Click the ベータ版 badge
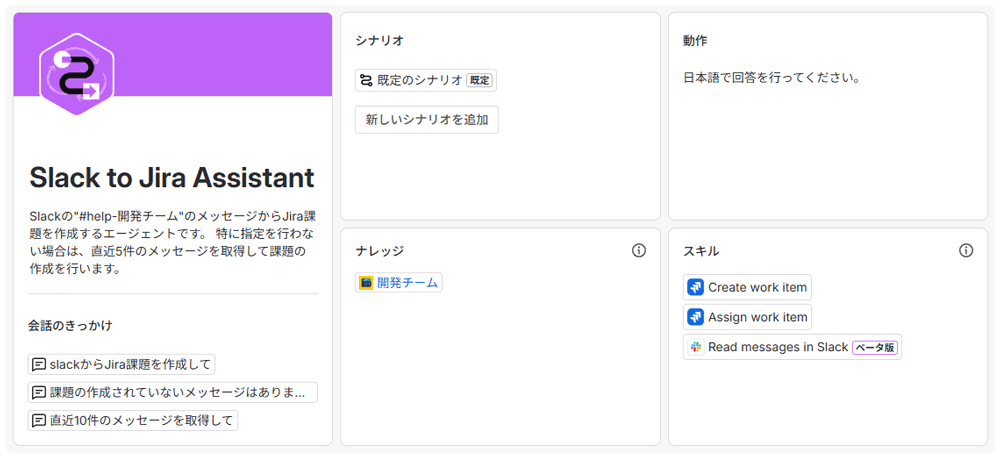 pos(875,348)
